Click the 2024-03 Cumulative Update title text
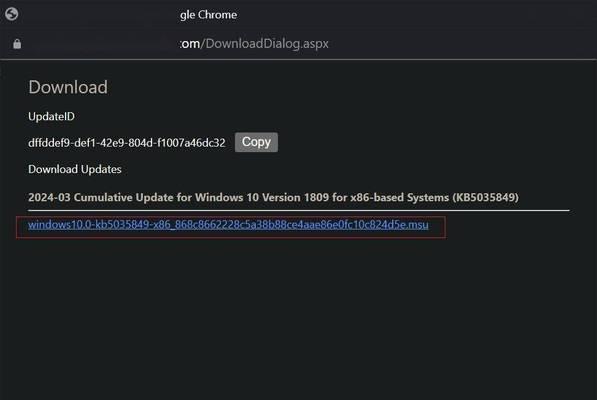The height and width of the screenshot is (400, 597). tap(273, 197)
